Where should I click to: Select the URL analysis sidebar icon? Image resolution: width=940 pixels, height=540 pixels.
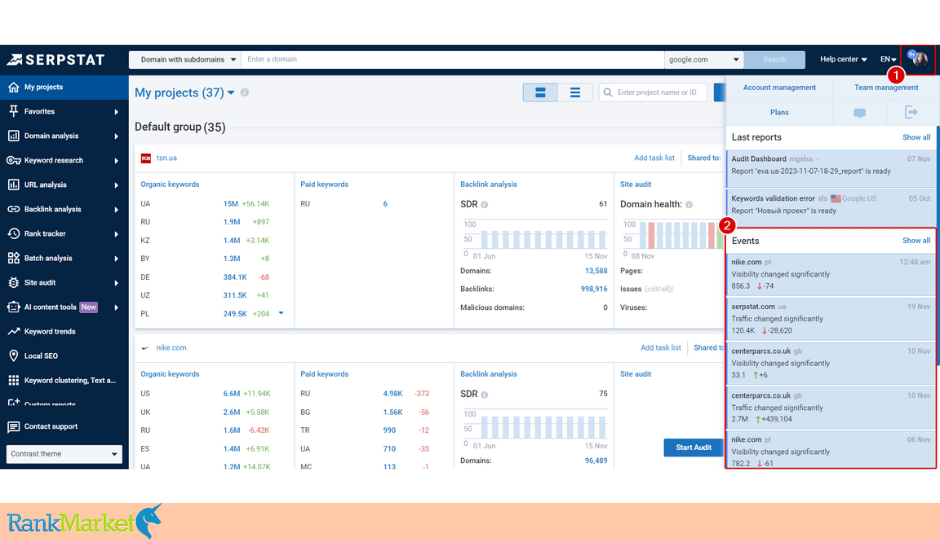13,185
